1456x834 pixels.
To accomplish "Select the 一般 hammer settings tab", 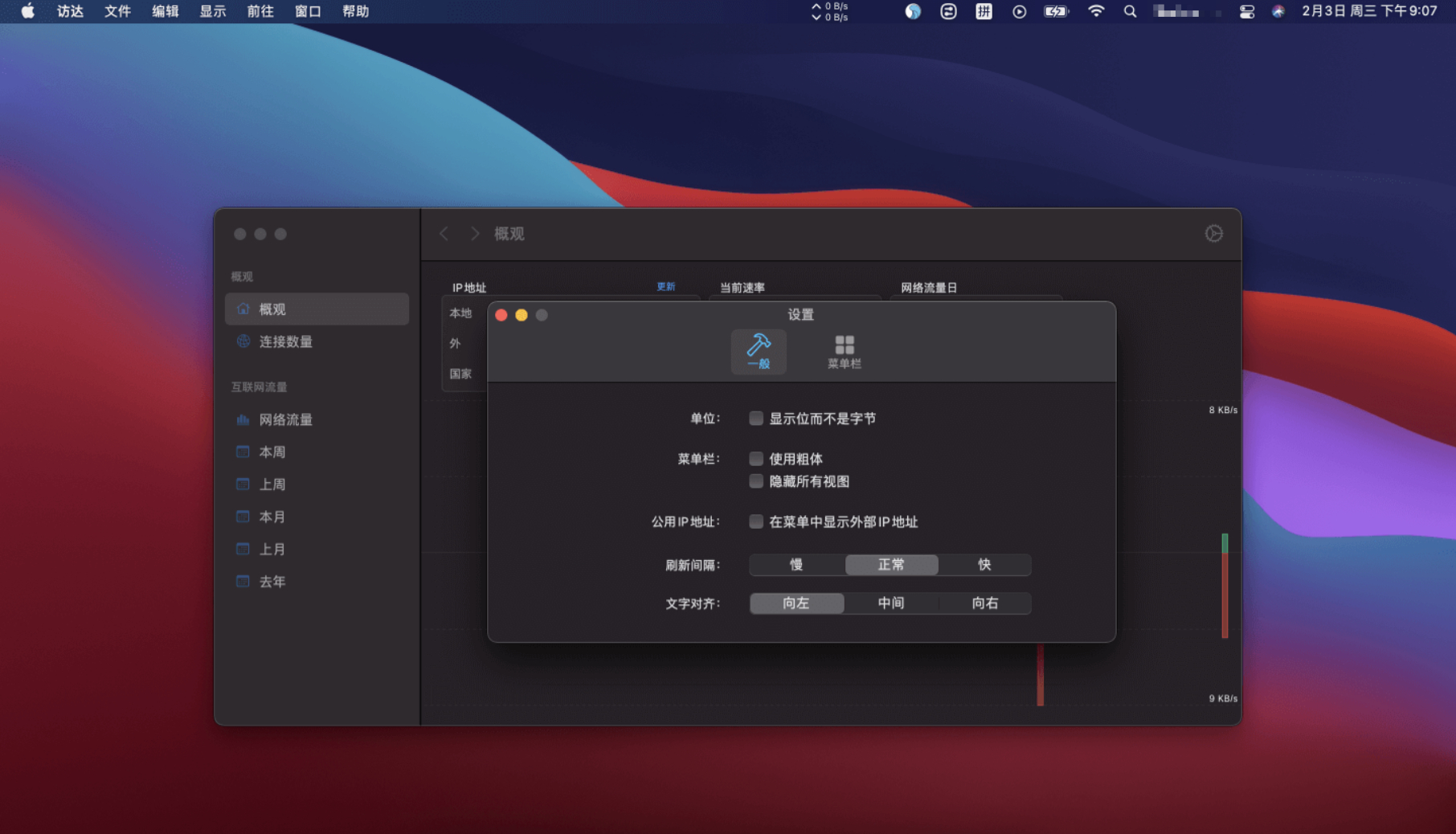I will pyautogui.click(x=758, y=352).
